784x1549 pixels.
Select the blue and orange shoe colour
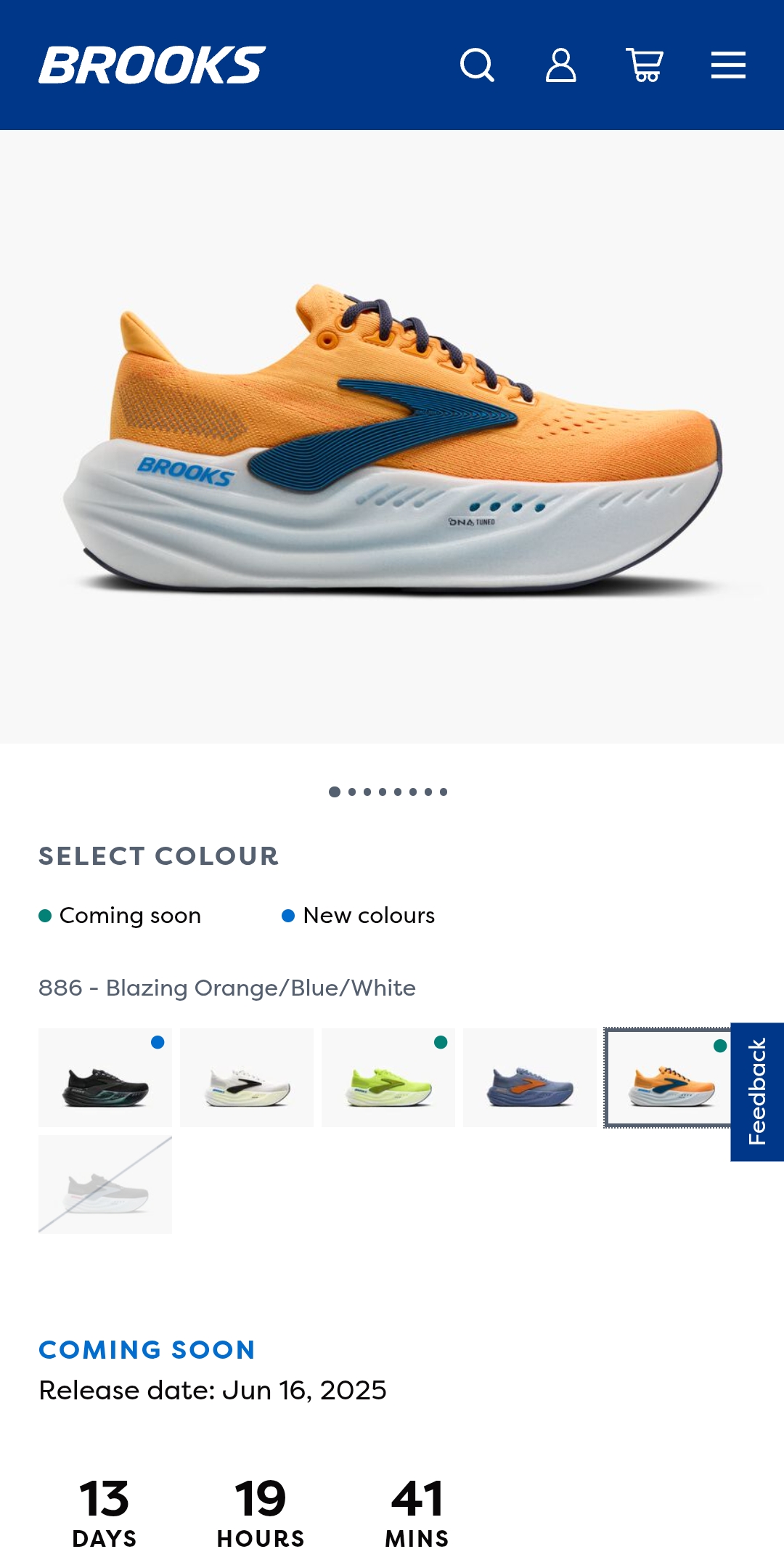(x=530, y=1078)
